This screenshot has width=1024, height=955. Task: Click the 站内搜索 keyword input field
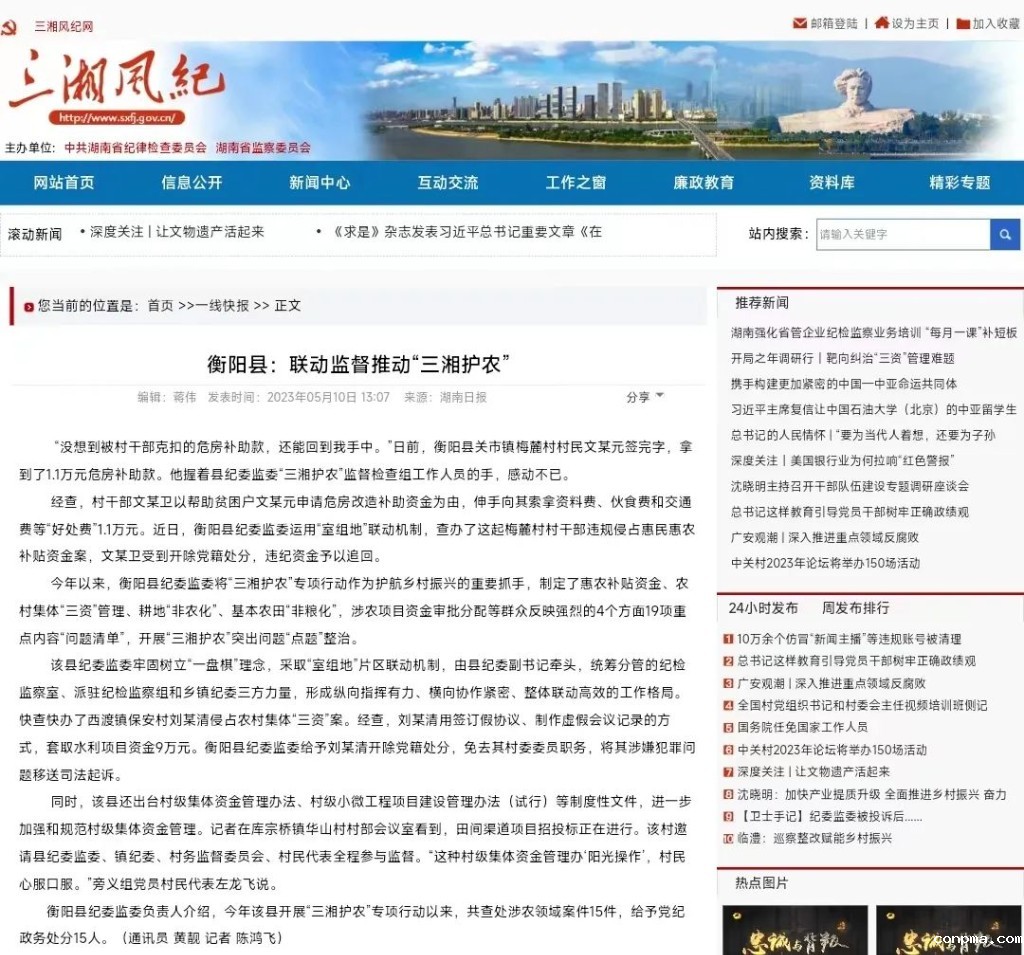tap(902, 234)
